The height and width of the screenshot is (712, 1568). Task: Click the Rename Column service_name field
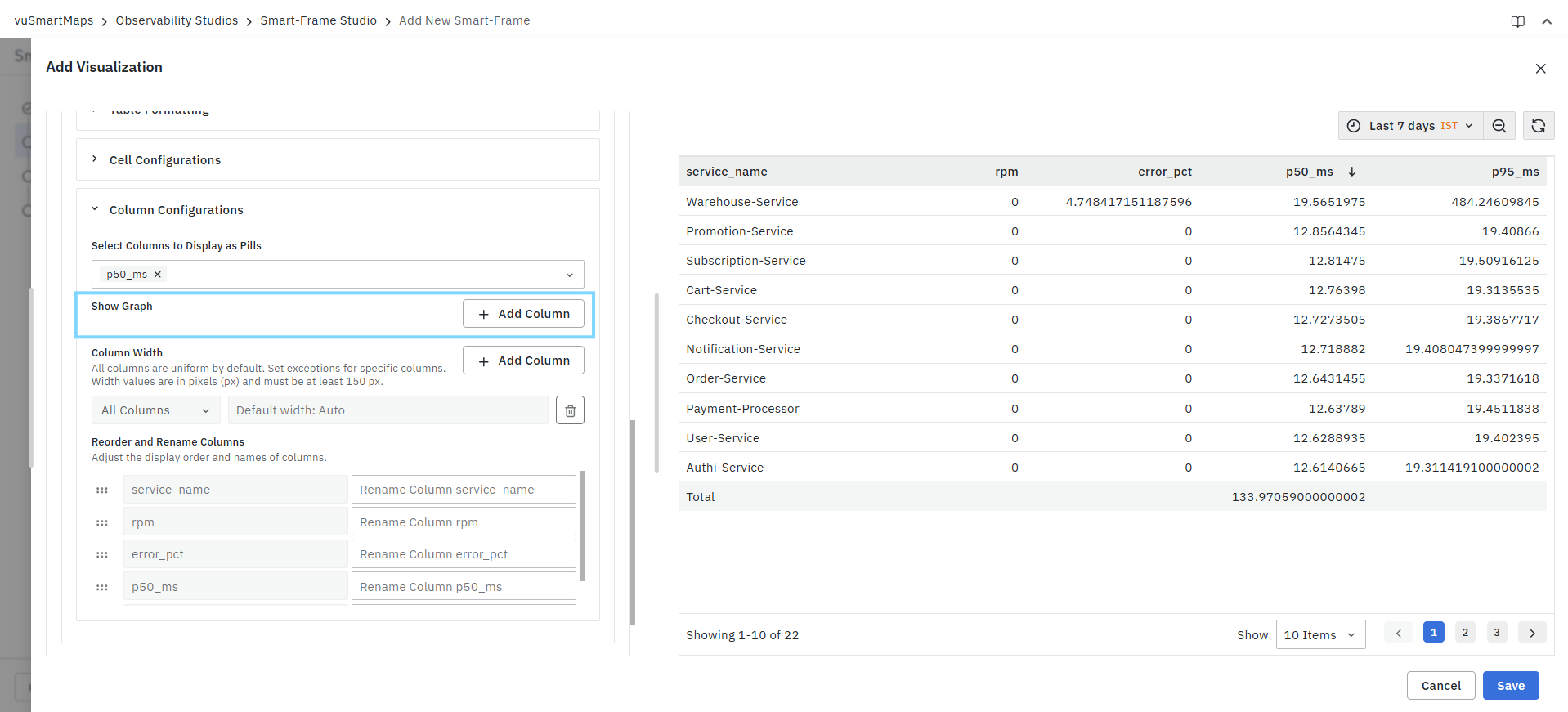pos(464,490)
